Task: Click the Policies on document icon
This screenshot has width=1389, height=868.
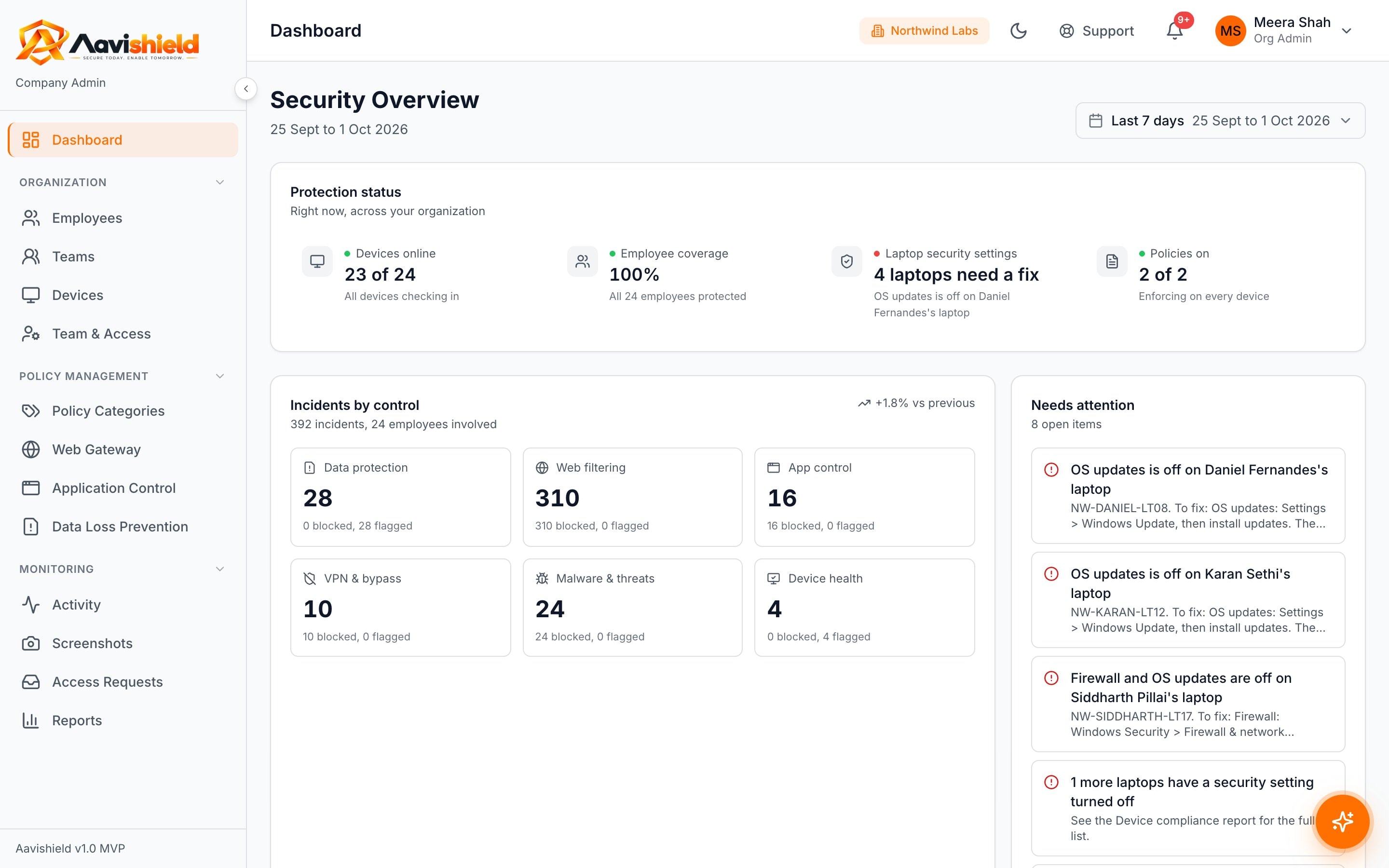Action: [1112, 262]
